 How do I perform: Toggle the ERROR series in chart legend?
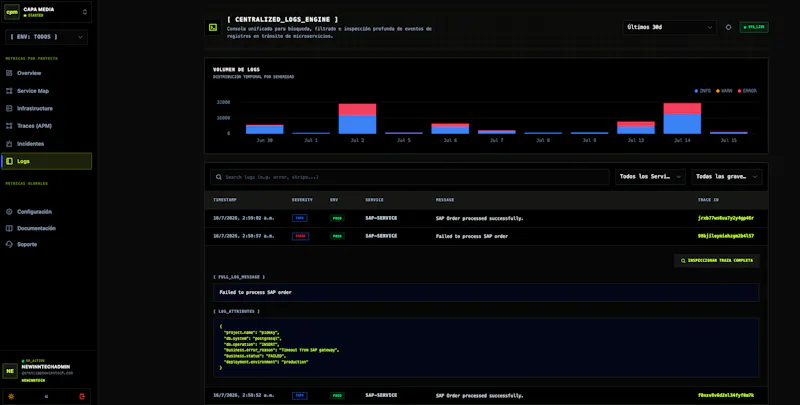click(747, 91)
